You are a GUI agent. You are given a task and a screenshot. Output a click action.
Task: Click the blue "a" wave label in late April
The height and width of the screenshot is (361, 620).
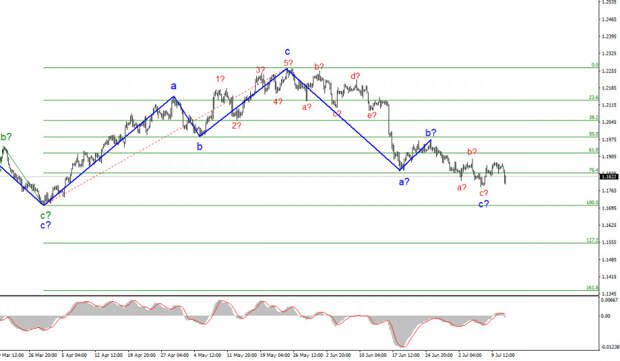(x=173, y=86)
